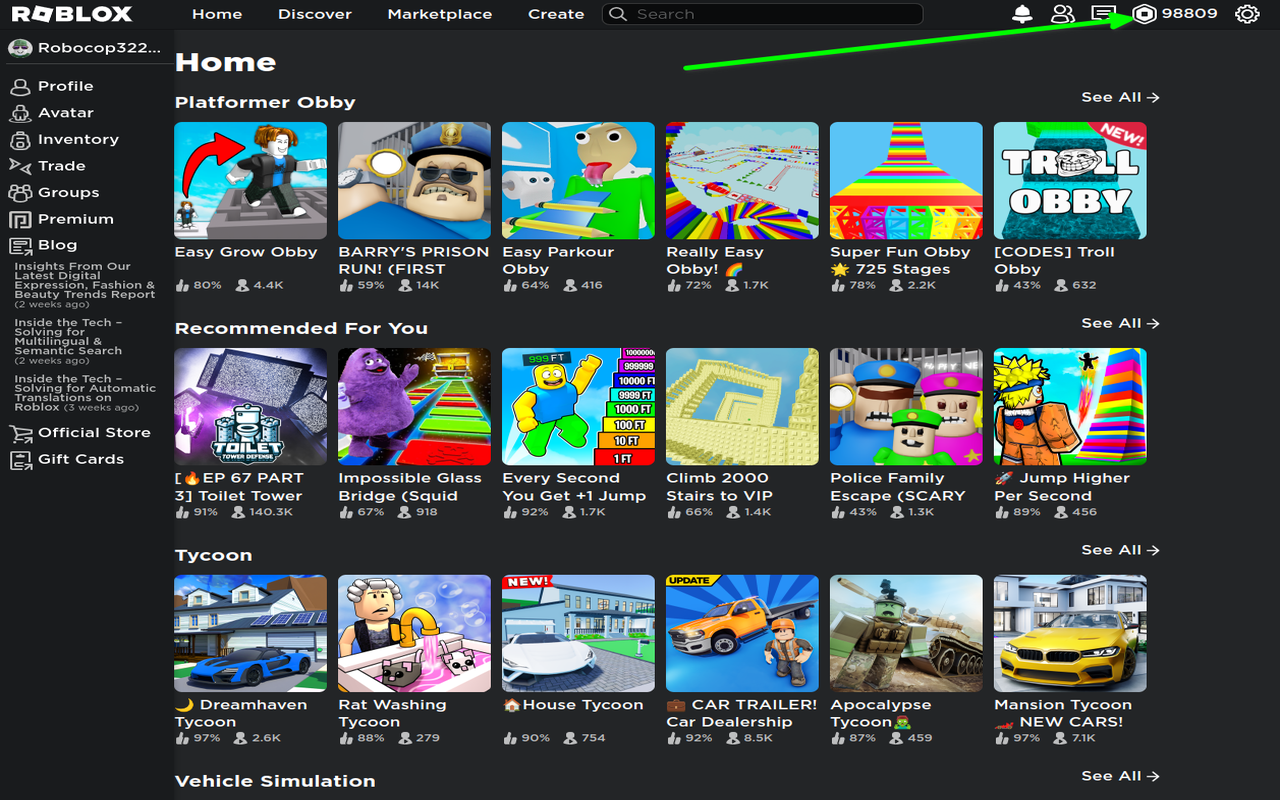1280x800 pixels.
Task: Click the Mansion Tycoon NEW CARS title
Action: coord(1063,713)
